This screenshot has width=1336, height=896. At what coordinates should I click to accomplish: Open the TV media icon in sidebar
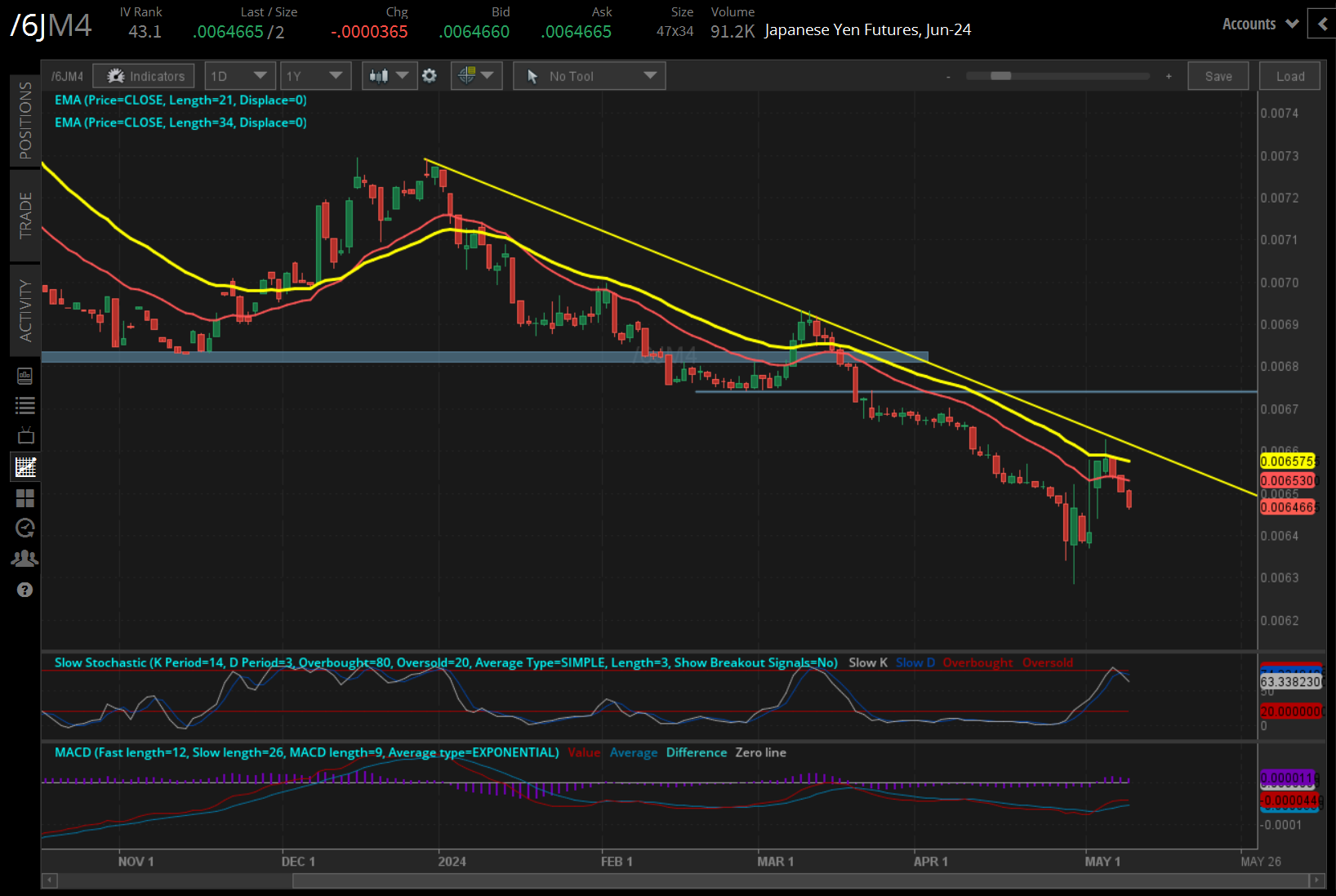click(25, 435)
